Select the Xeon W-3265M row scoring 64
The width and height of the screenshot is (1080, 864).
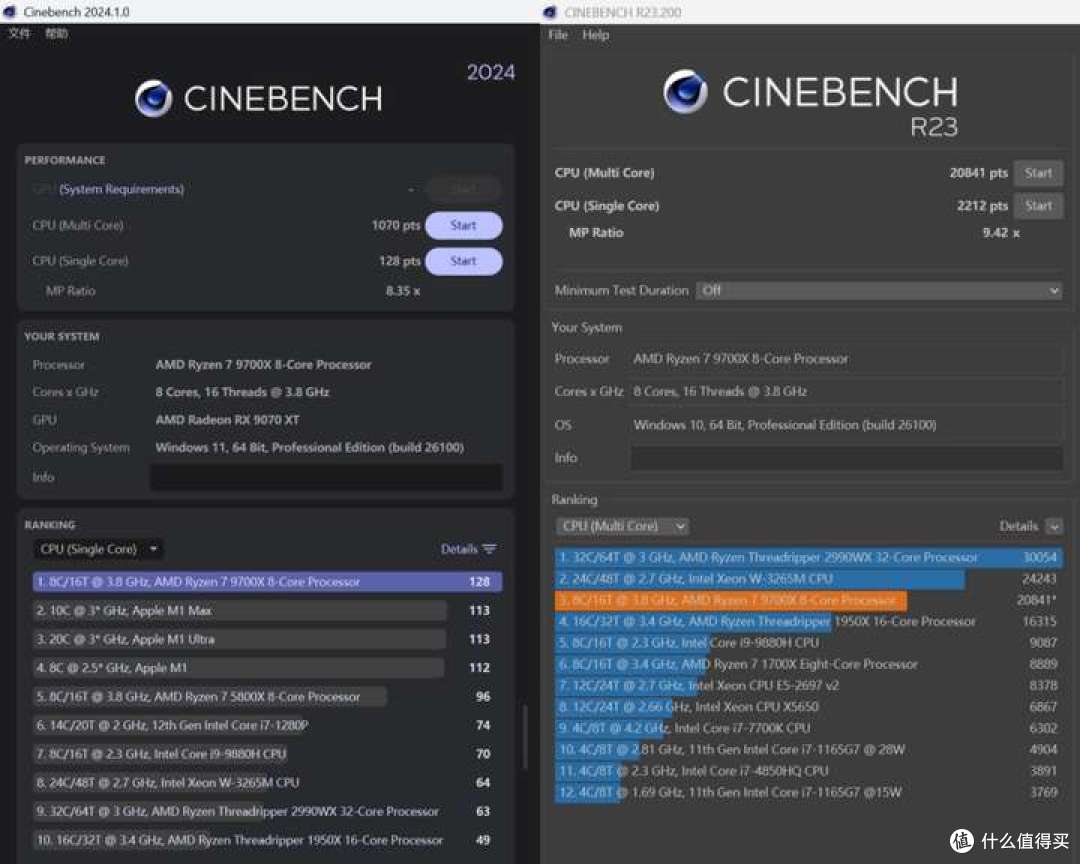(x=267, y=783)
